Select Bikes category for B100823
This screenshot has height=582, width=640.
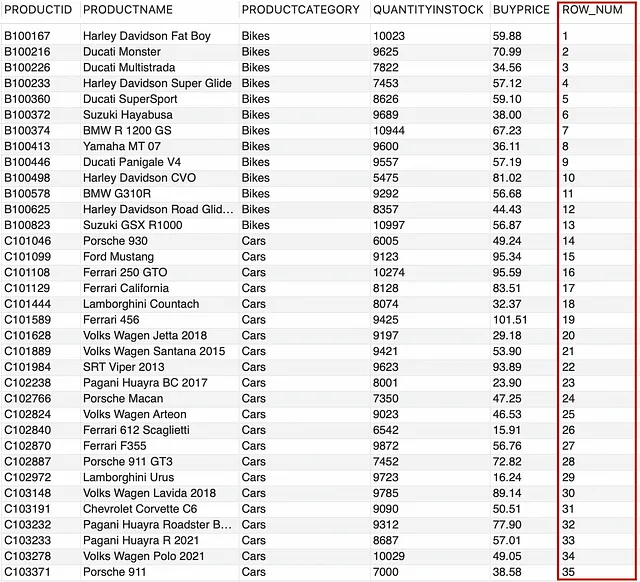coord(256,225)
